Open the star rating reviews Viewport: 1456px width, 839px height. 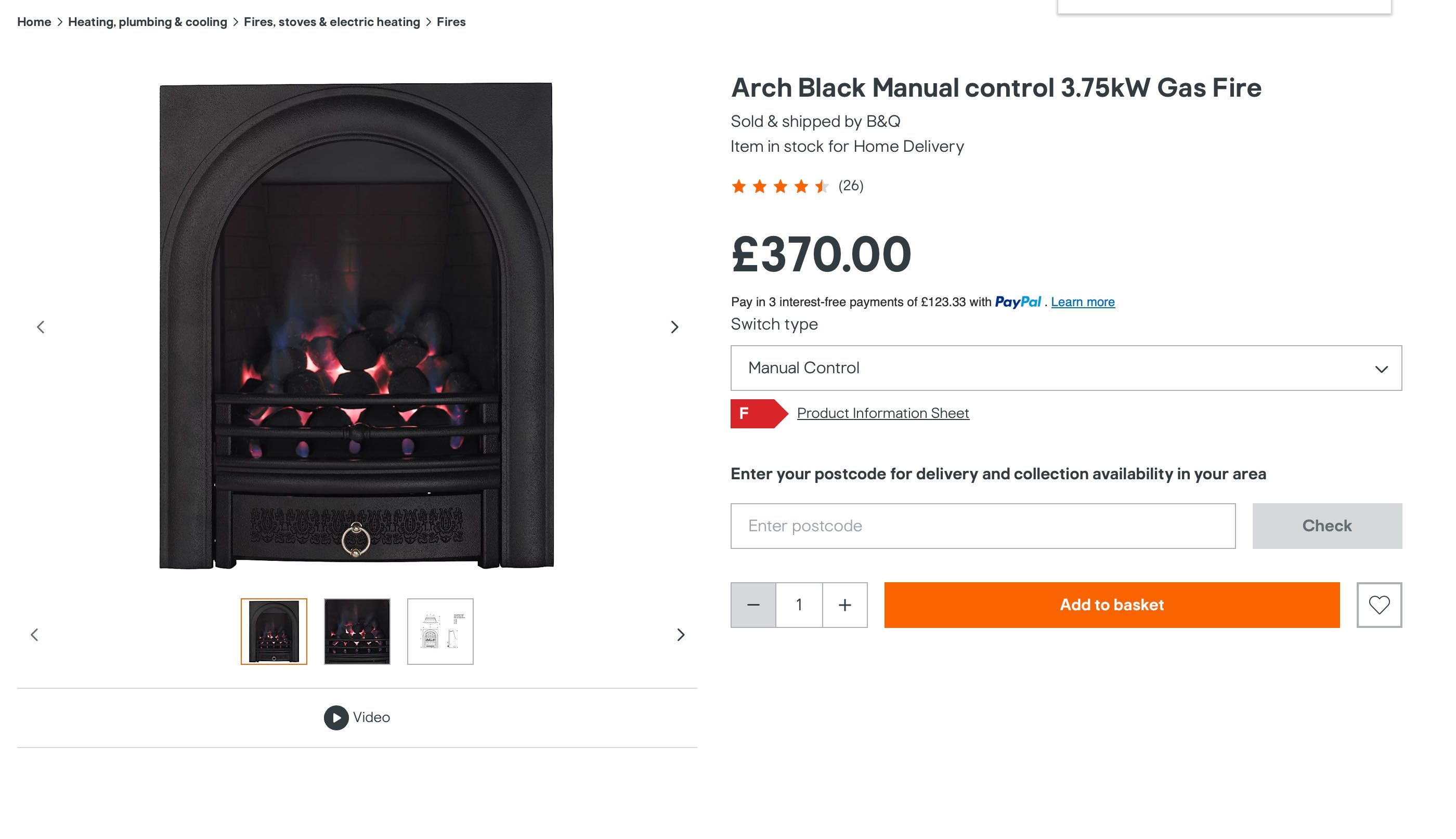click(x=797, y=186)
